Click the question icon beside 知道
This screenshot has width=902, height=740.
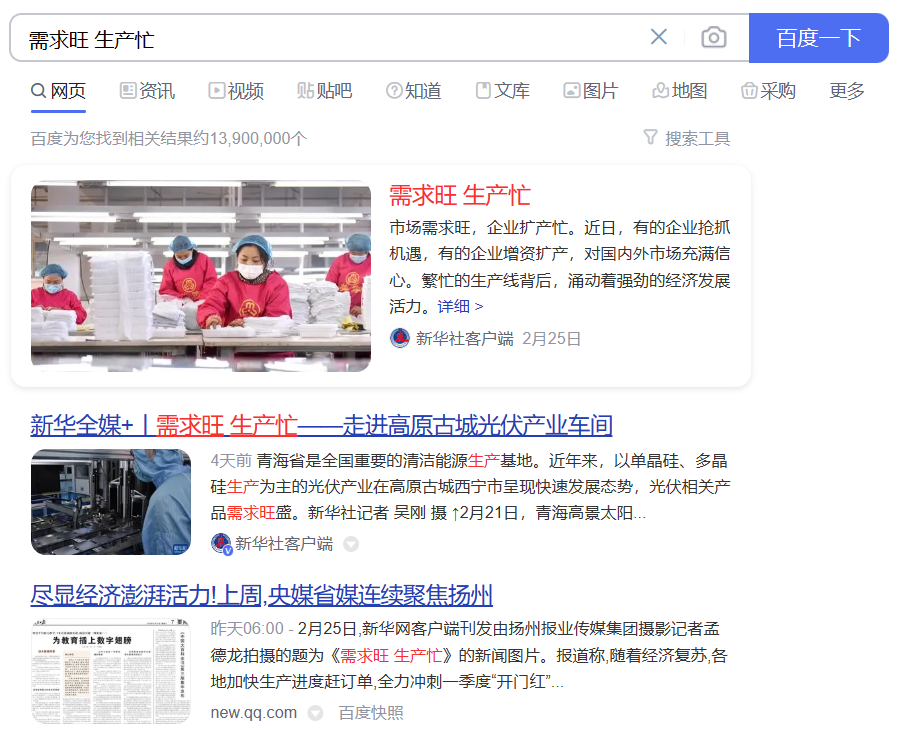tap(394, 90)
